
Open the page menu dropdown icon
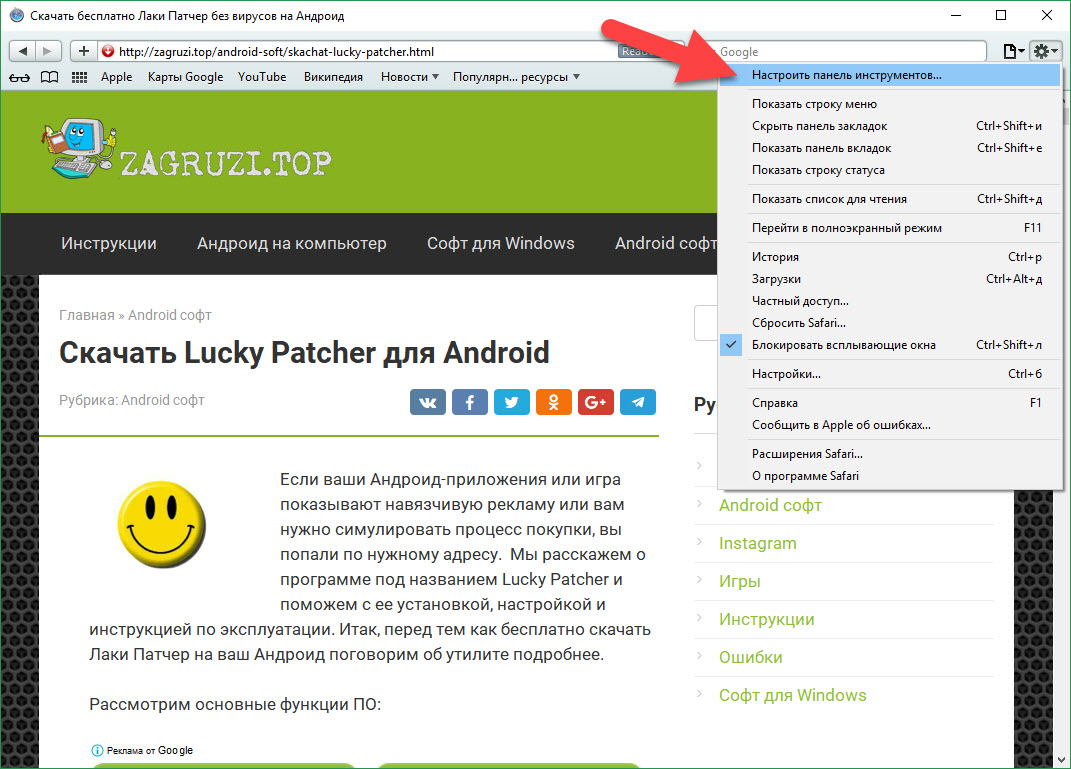pos(1013,51)
